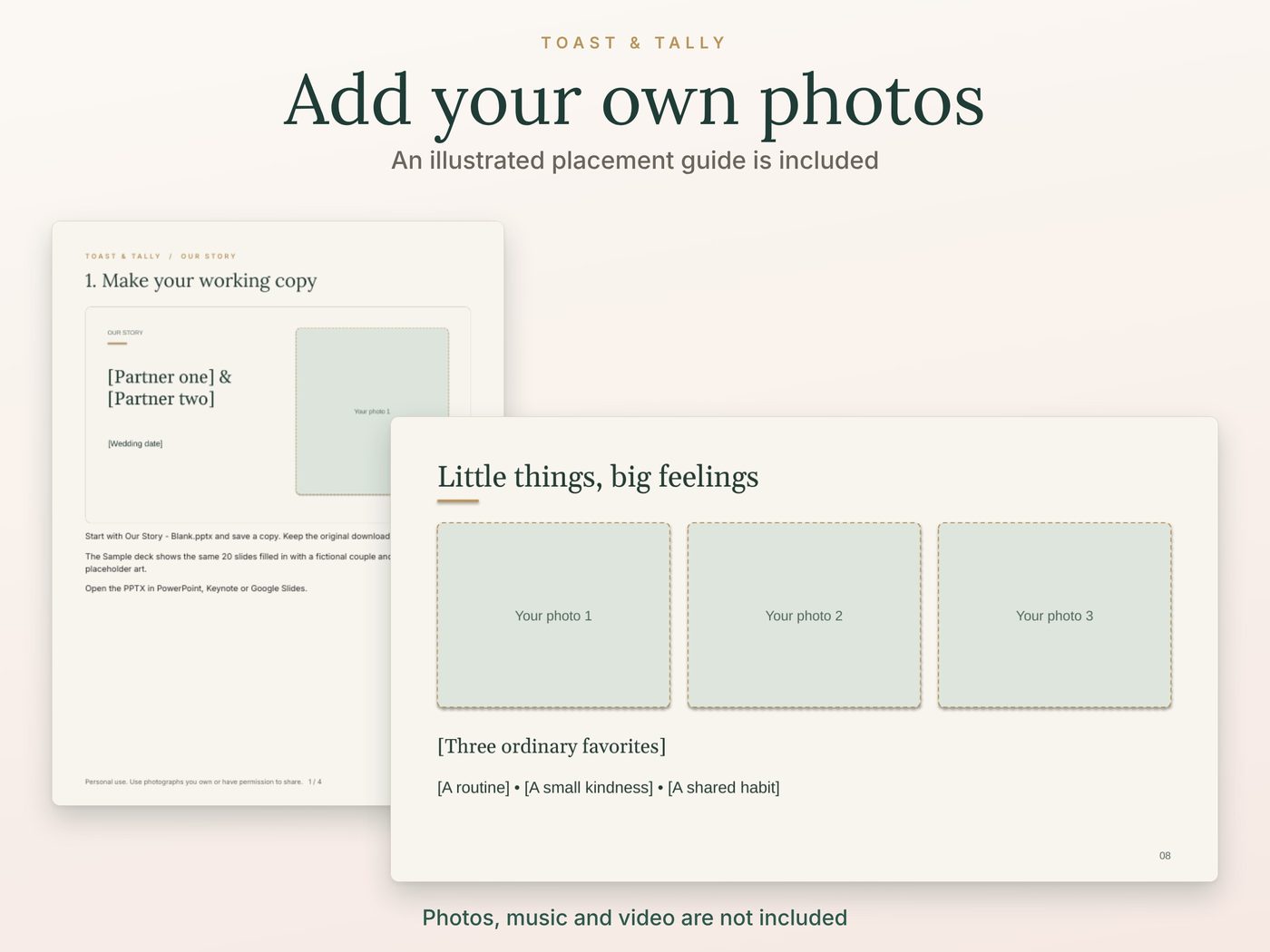The image size is (1270, 952).
Task: Select the 'Personal use' footer note on the guide
Action: tap(203, 782)
